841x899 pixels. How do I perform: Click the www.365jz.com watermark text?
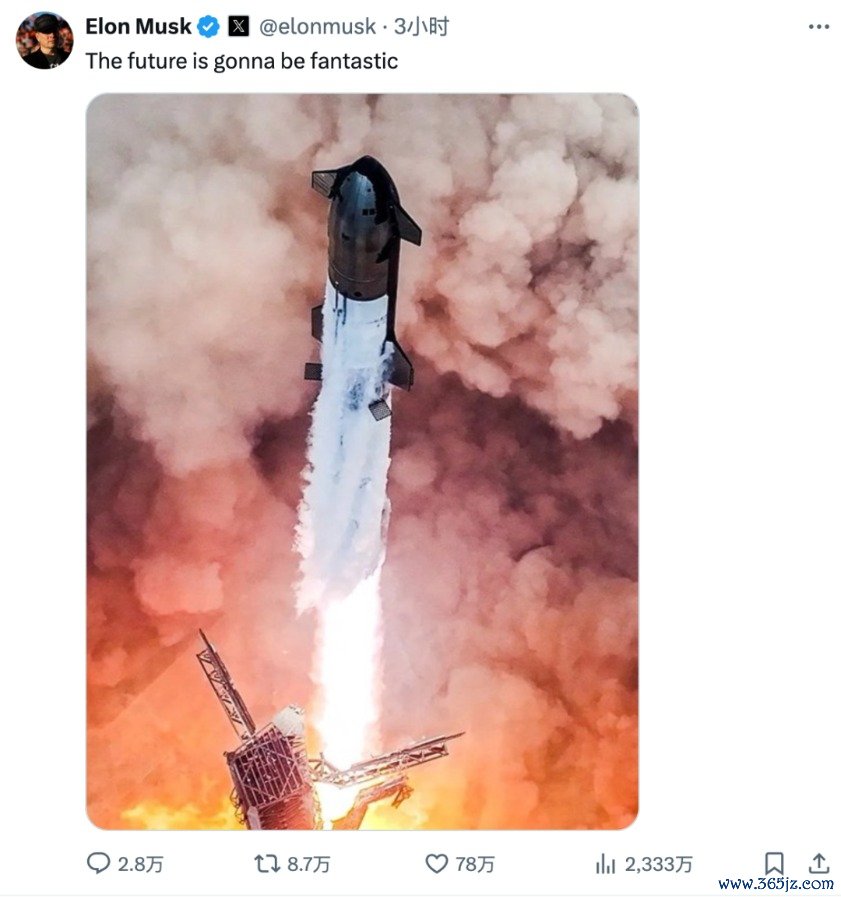point(775,884)
